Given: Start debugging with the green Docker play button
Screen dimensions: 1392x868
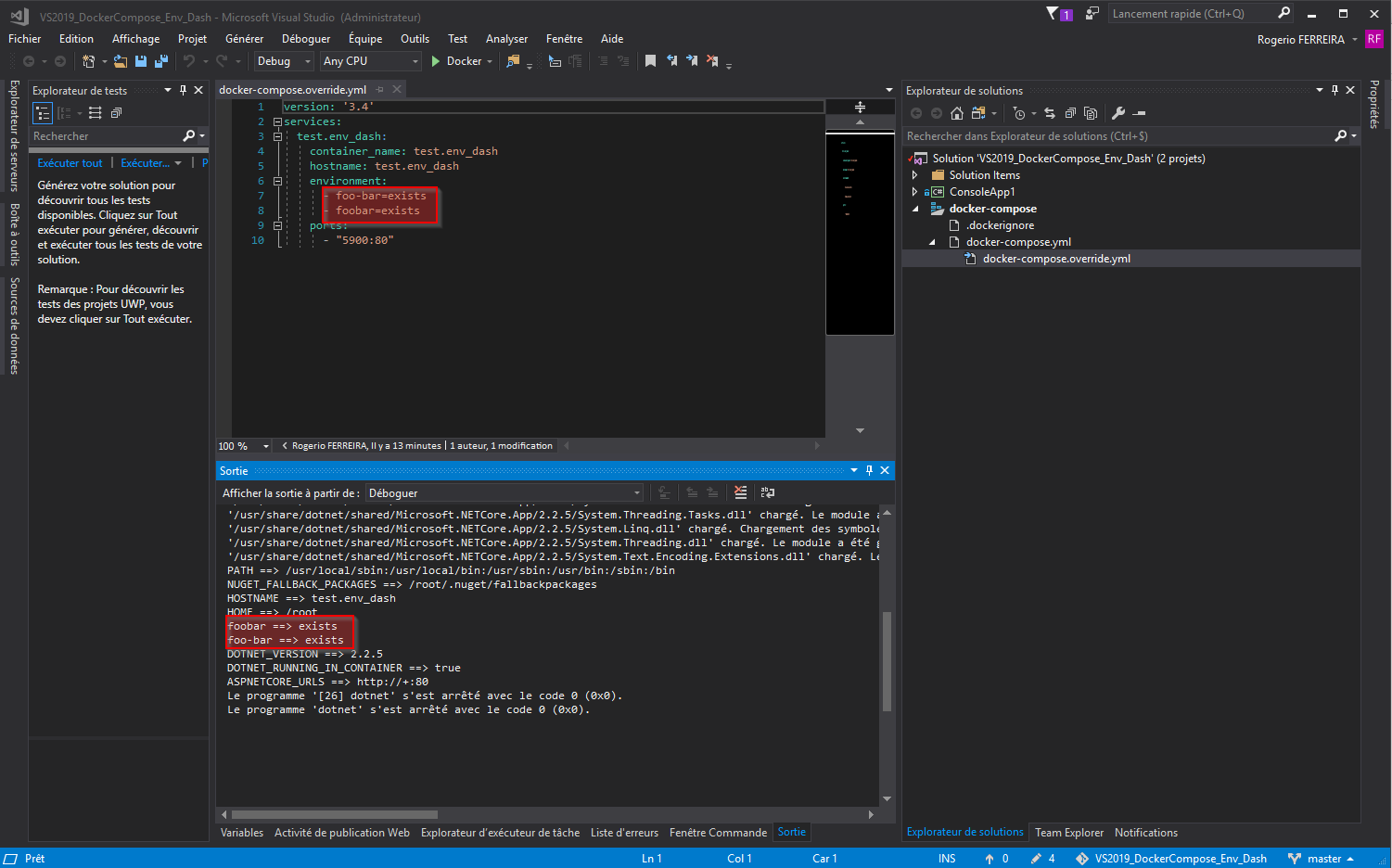Looking at the screenshot, I should (435, 61).
